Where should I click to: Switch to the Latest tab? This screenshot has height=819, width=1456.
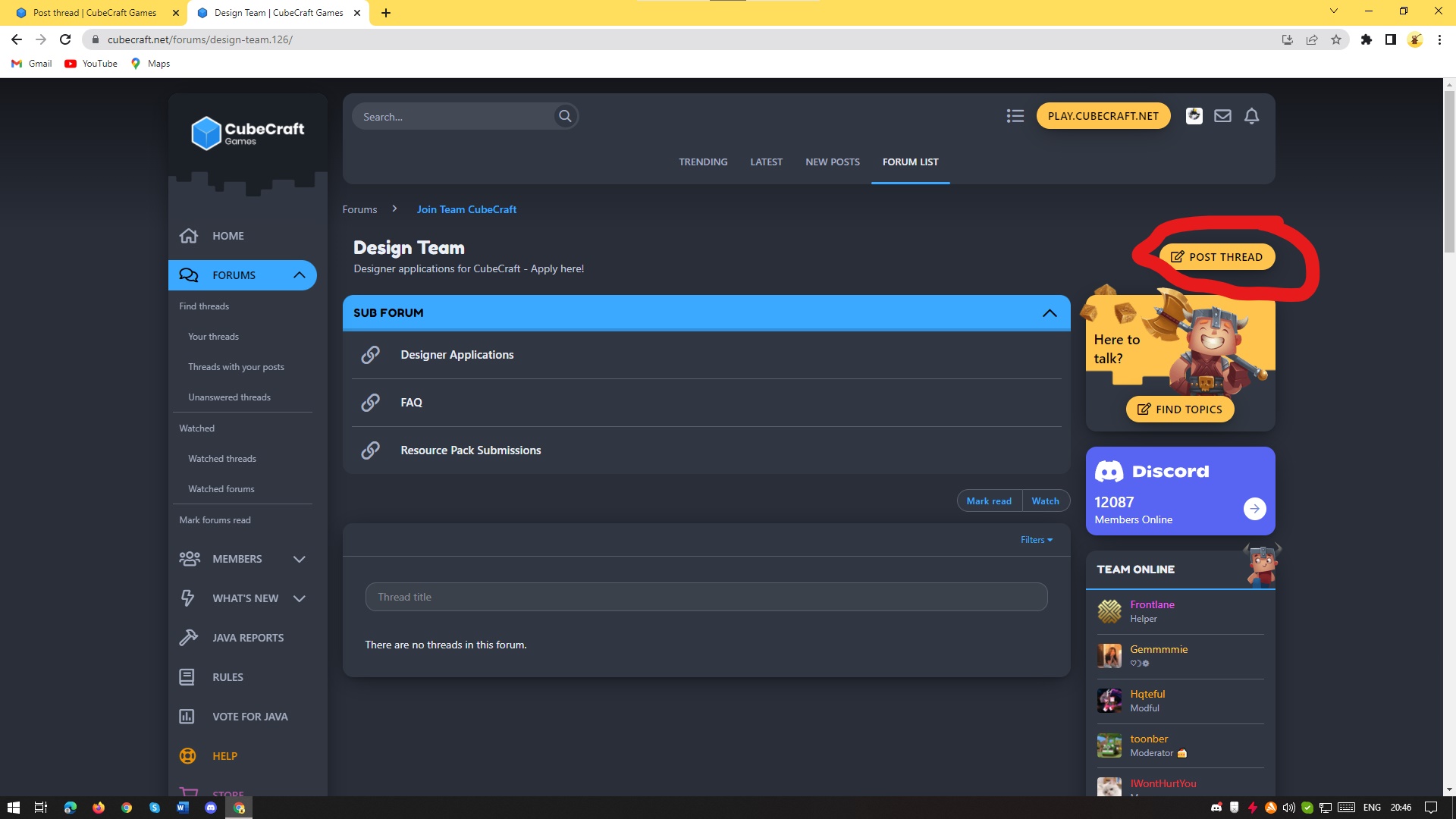point(766,162)
